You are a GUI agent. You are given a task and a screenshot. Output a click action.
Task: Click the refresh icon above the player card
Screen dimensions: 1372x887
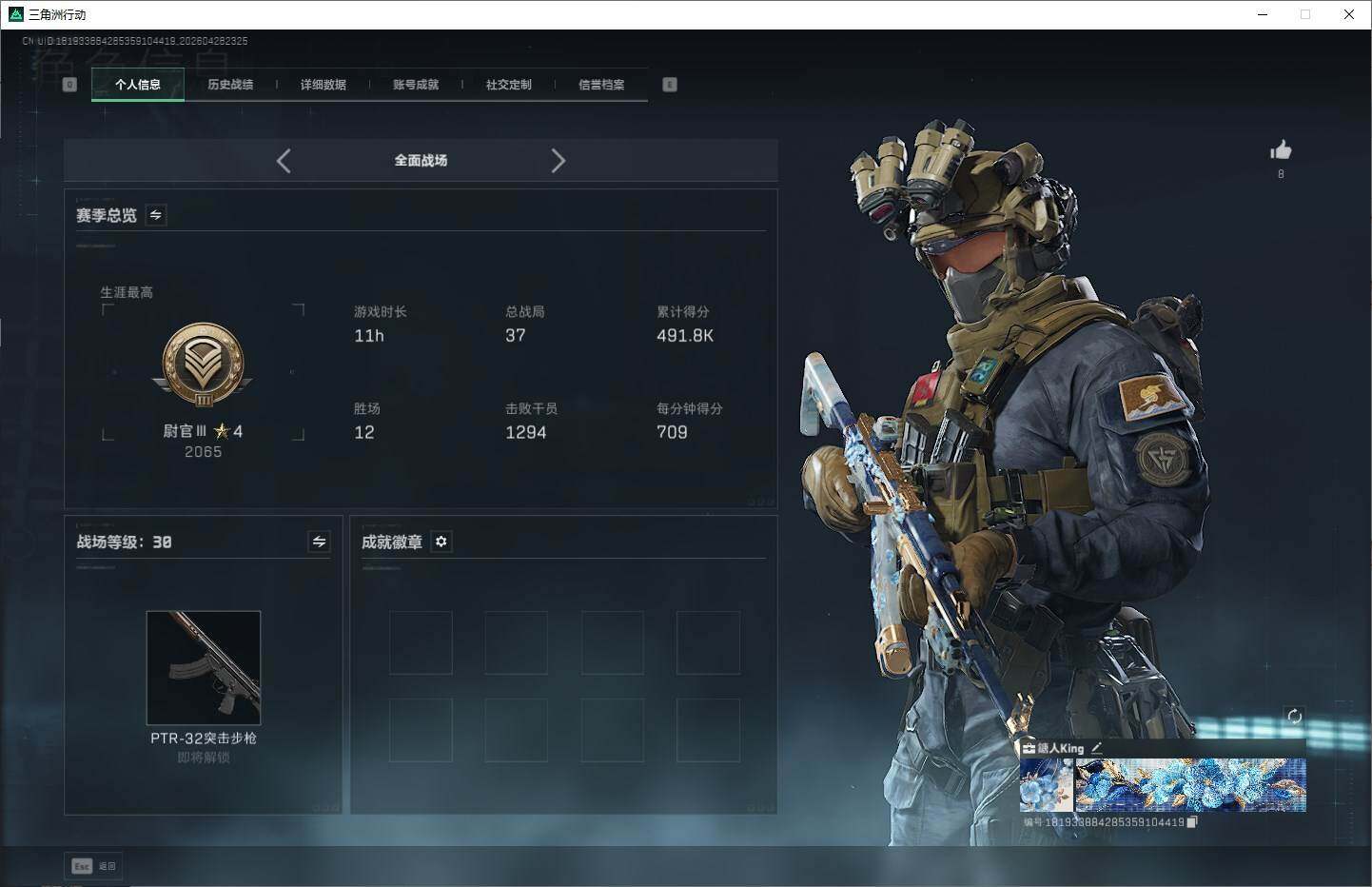[x=1294, y=716]
